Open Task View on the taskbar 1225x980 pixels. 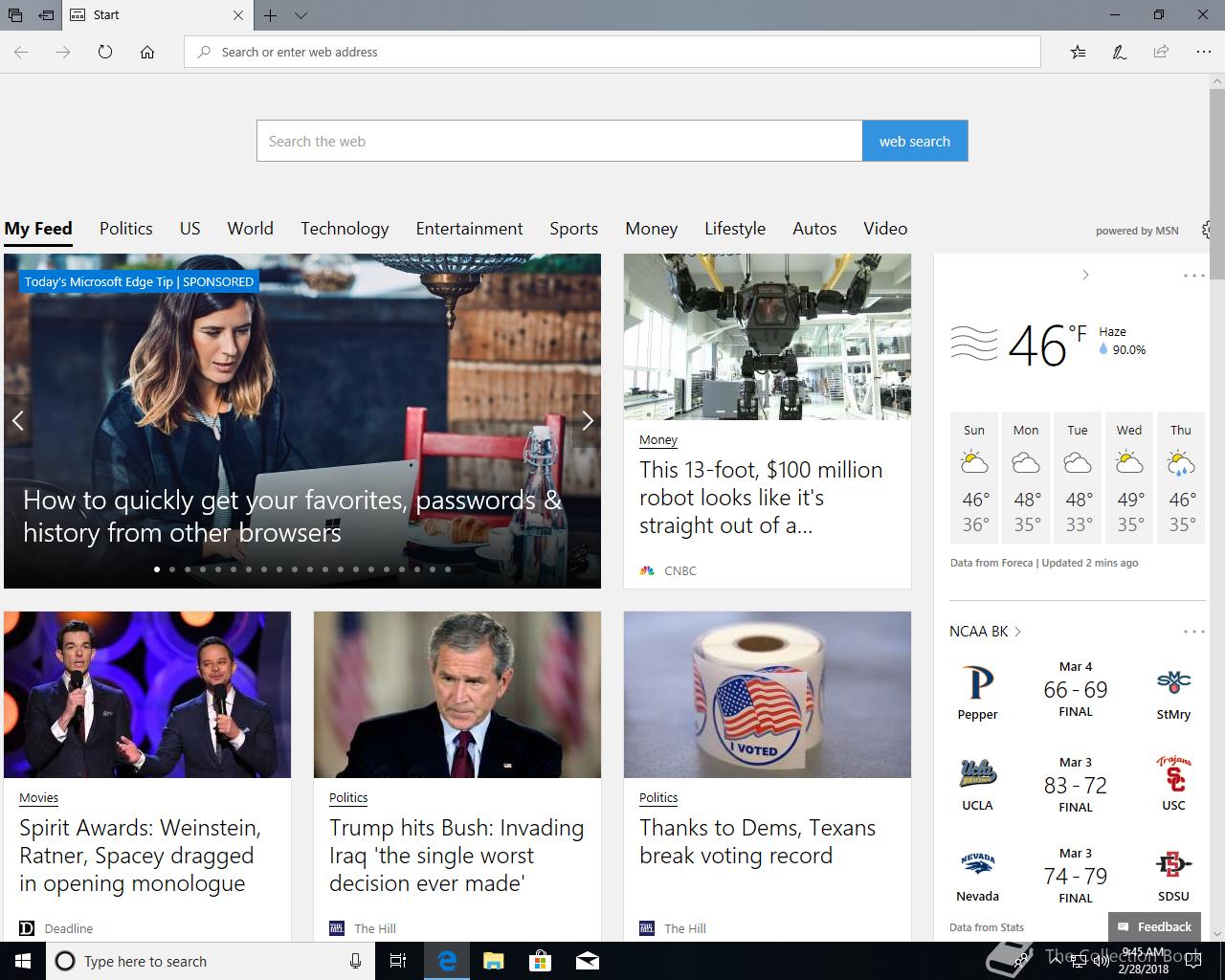pyautogui.click(x=398, y=961)
